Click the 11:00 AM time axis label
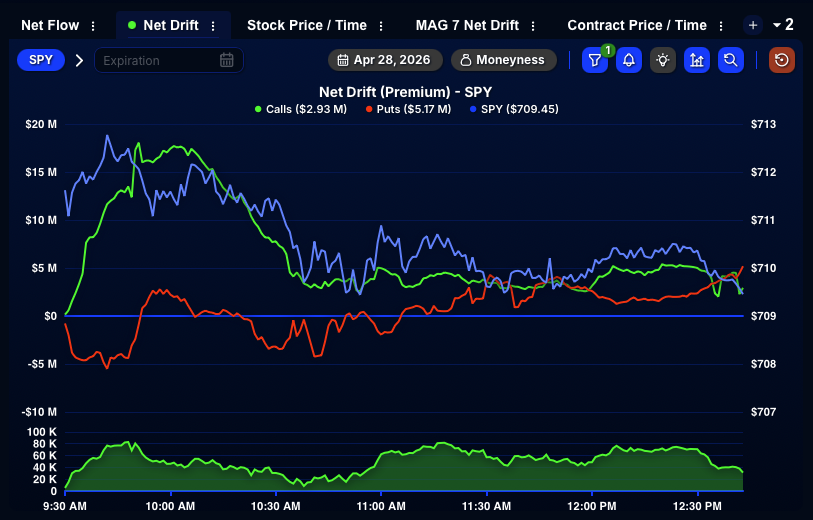 (381, 506)
